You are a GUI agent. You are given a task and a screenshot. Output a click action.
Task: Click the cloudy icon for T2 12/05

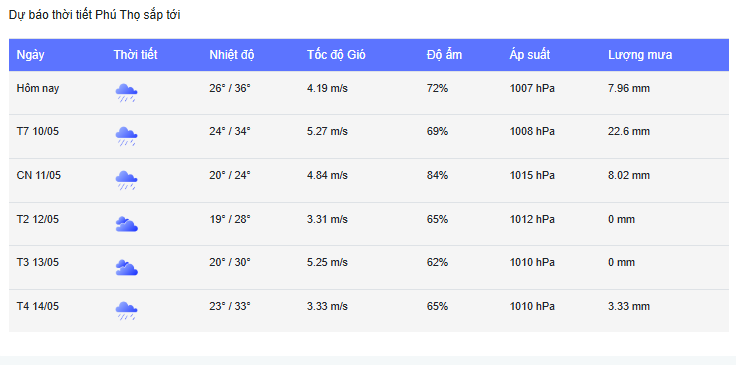coord(126,224)
